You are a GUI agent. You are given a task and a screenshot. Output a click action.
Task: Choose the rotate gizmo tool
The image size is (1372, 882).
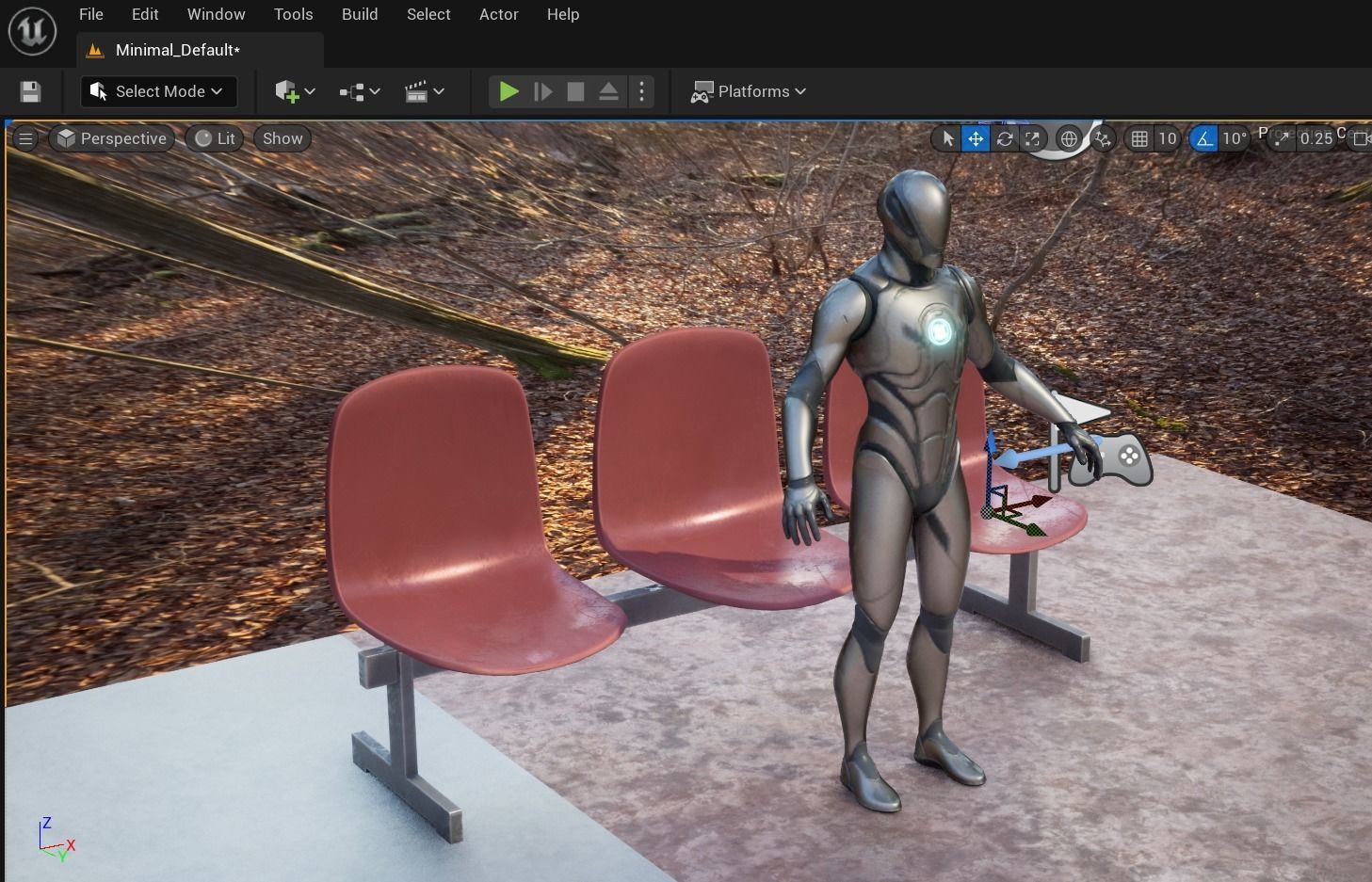tap(1005, 138)
